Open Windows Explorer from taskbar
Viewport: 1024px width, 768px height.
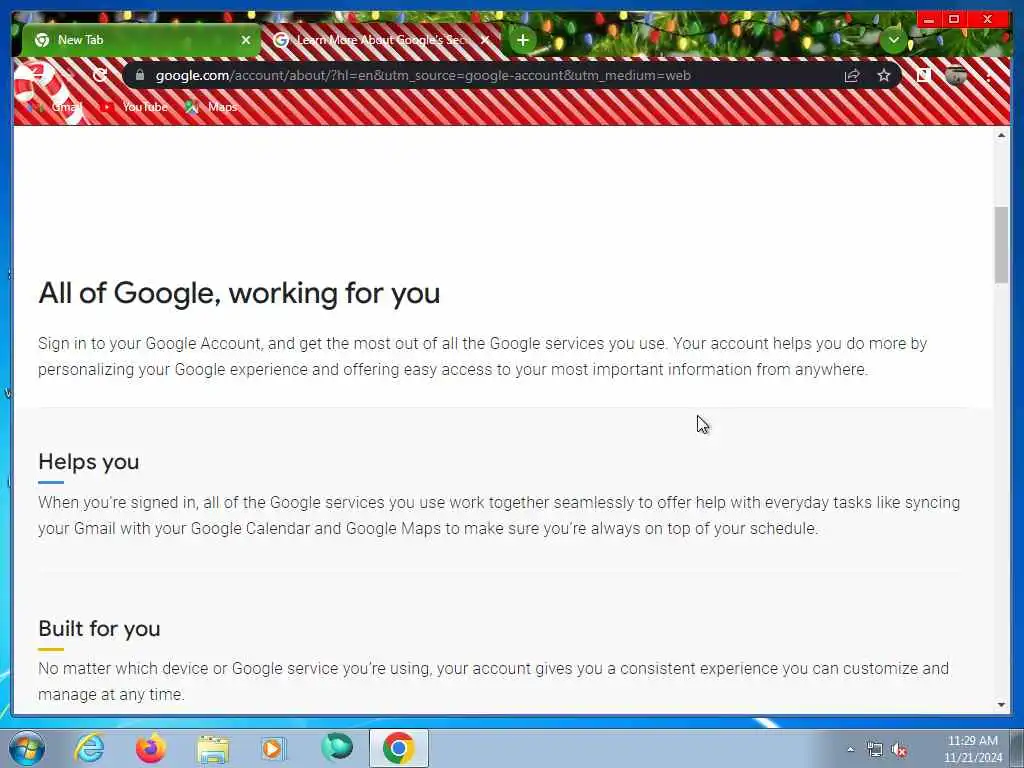point(213,748)
